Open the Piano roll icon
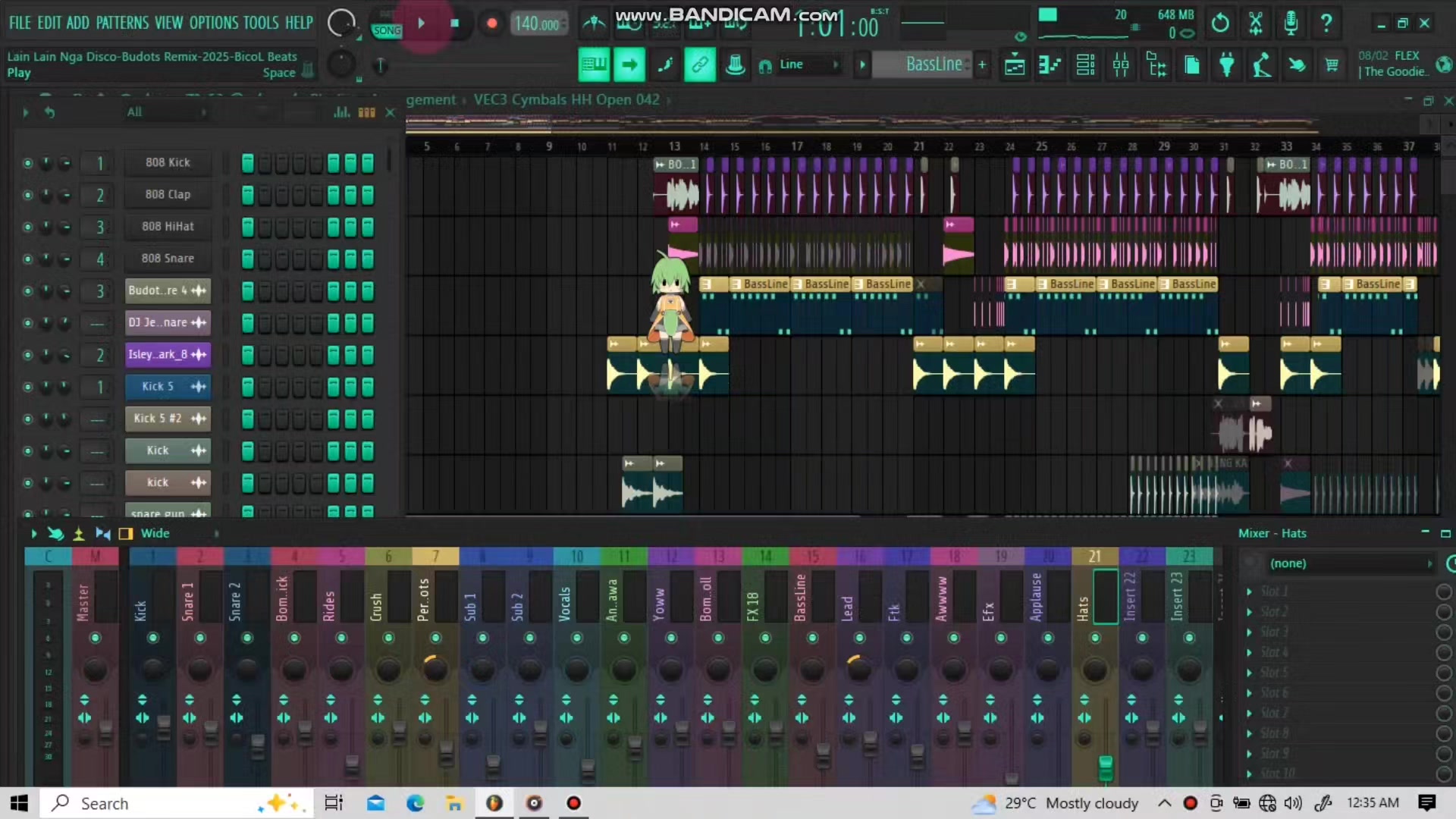The width and height of the screenshot is (1456, 819). [x=1050, y=66]
